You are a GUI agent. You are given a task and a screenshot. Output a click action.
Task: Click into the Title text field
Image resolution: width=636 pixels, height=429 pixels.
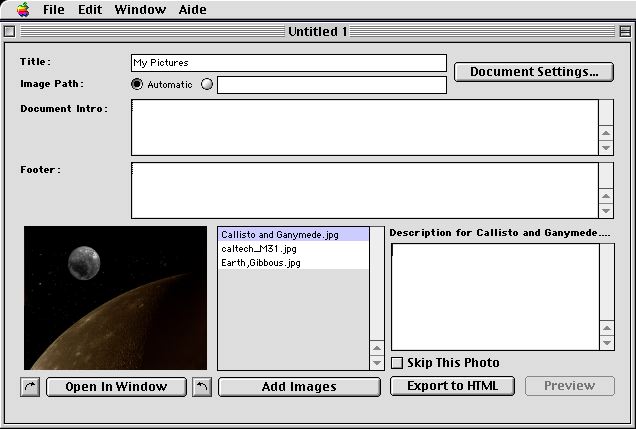tap(289, 63)
